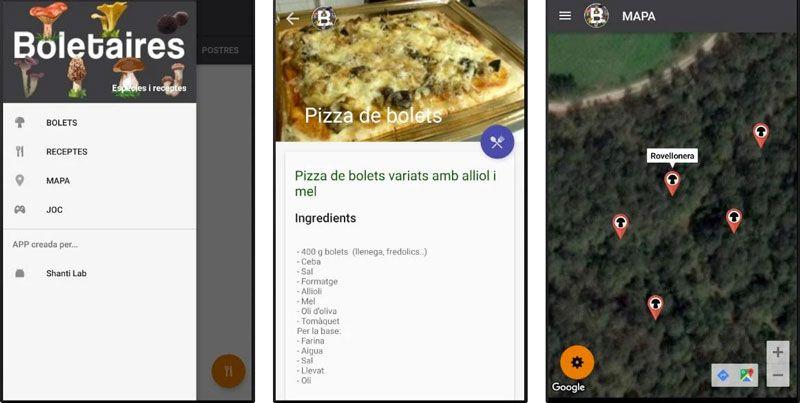Click the JOC gamepad icon
This screenshot has height=403, width=800.
[x=20, y=210]
